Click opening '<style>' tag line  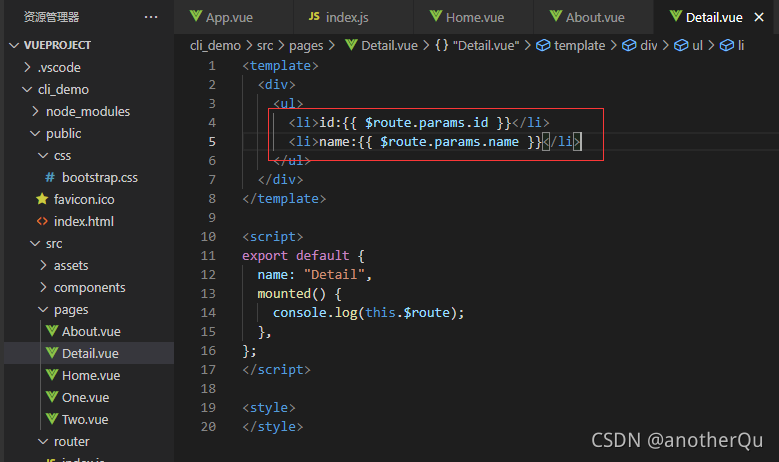(269, 408)
